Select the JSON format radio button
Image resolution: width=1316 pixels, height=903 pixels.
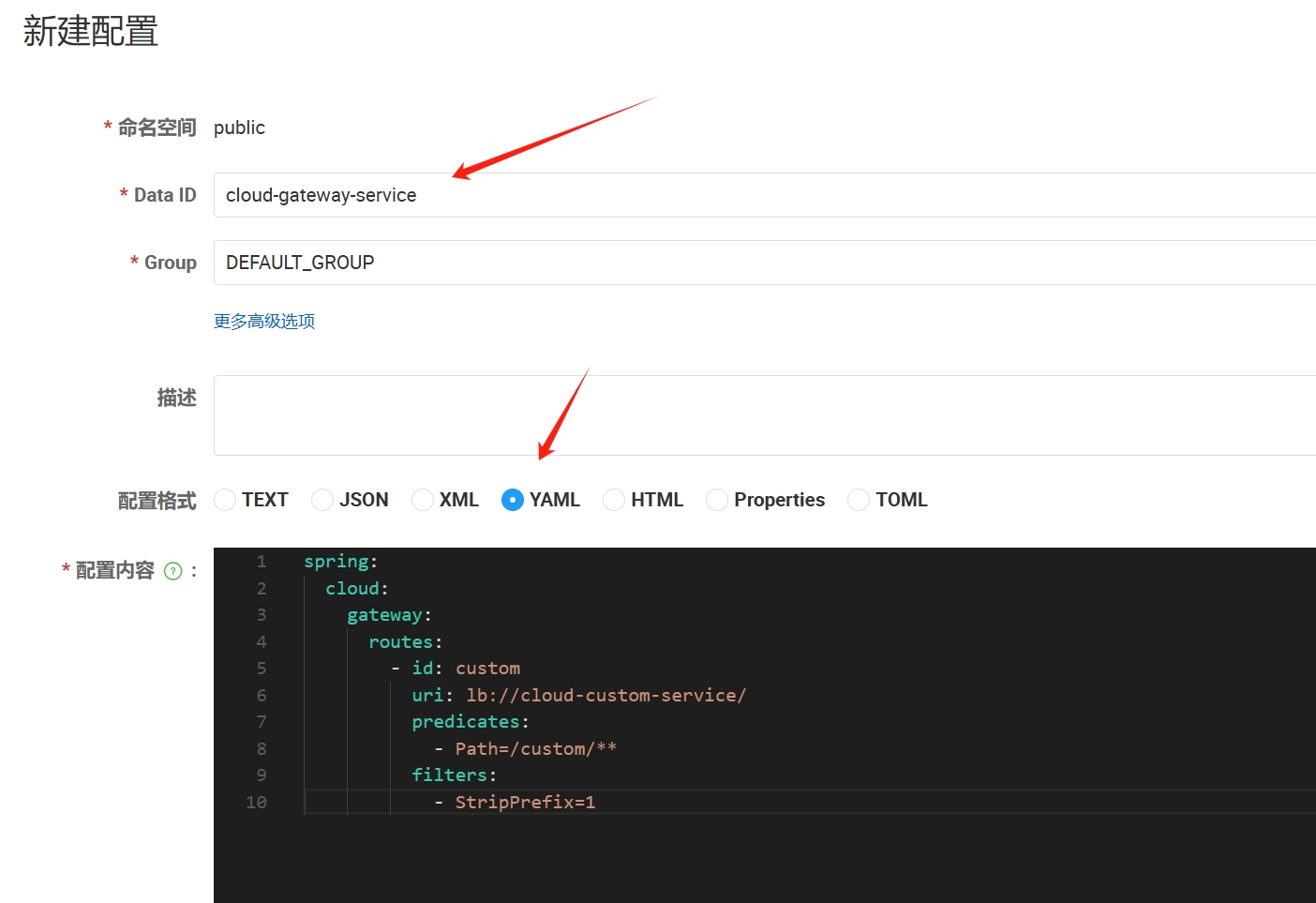[322, 500]
